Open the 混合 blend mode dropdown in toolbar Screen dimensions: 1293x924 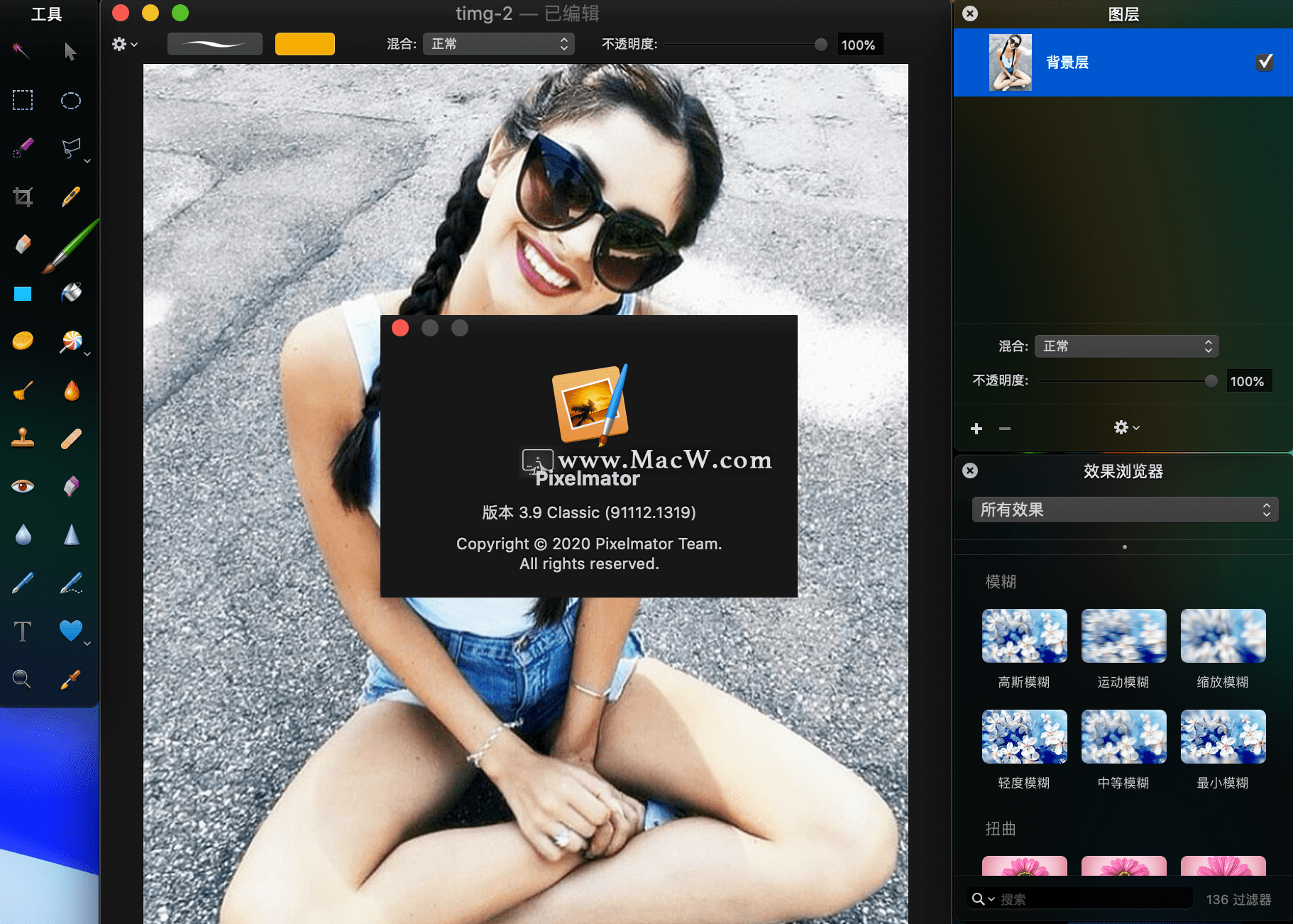(498, 43)
